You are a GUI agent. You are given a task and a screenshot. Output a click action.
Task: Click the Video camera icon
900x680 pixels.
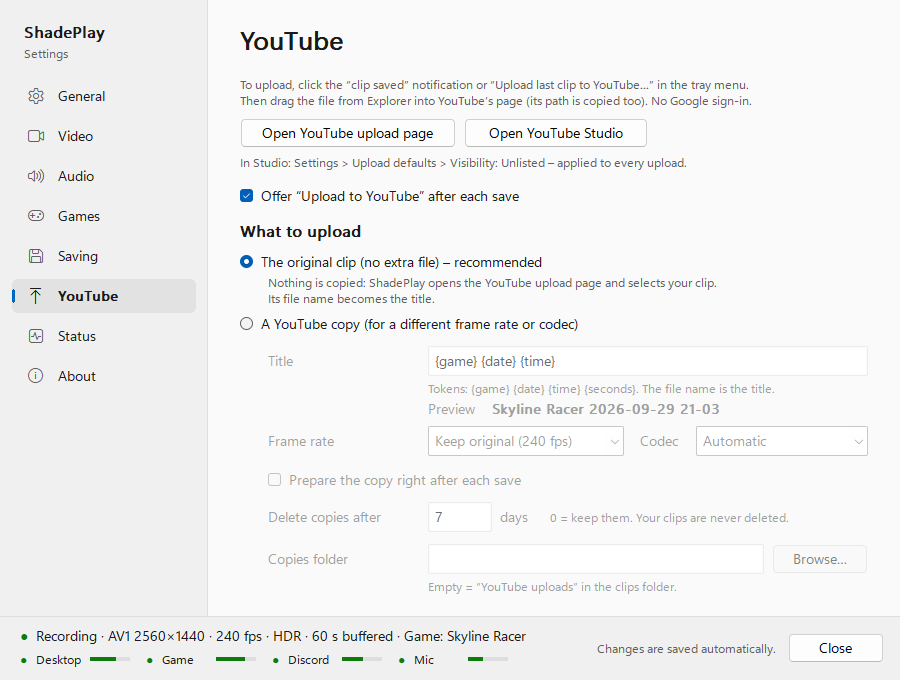coord(36,136)
